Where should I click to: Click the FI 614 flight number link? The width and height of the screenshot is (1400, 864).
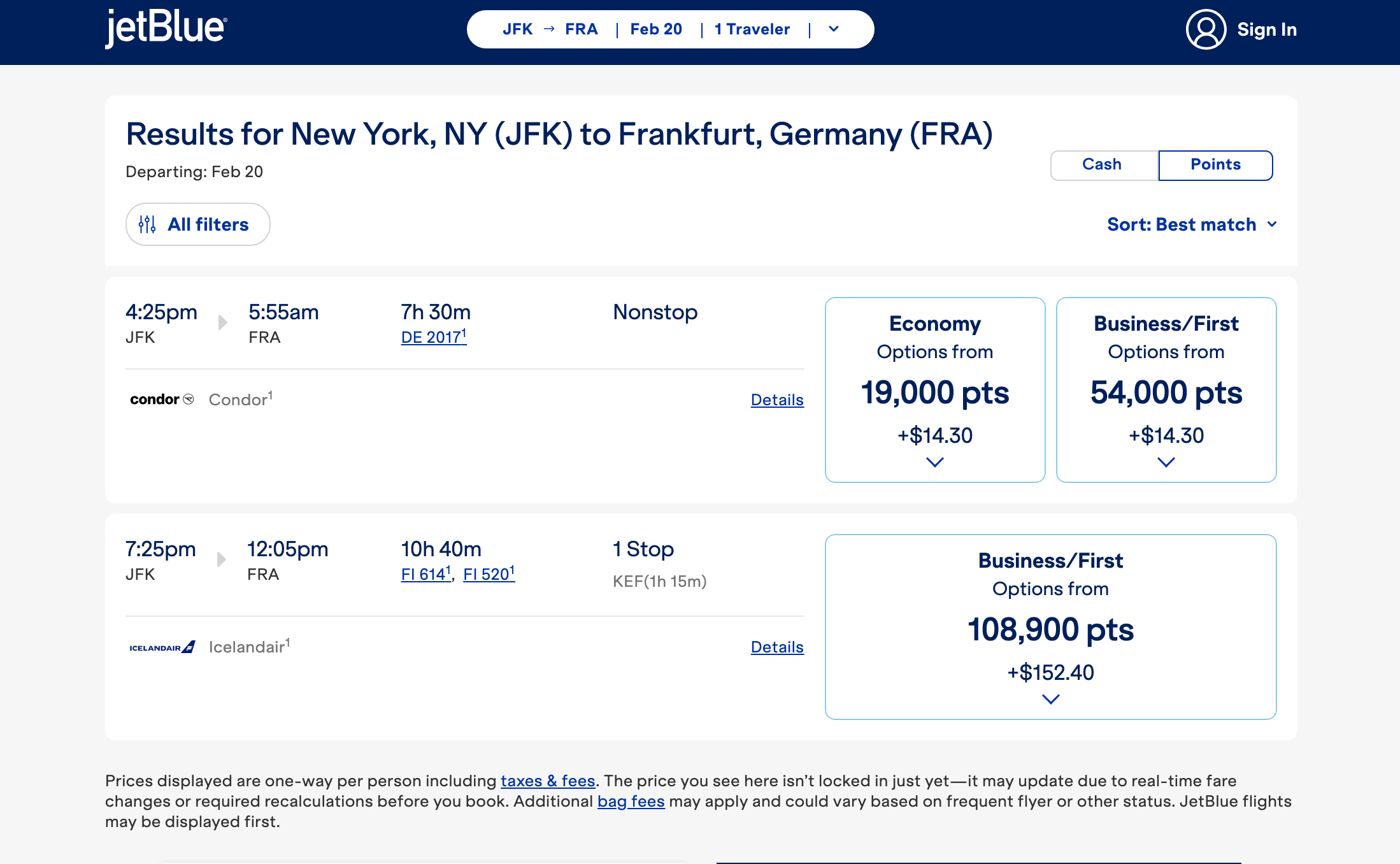coord(424,573)
